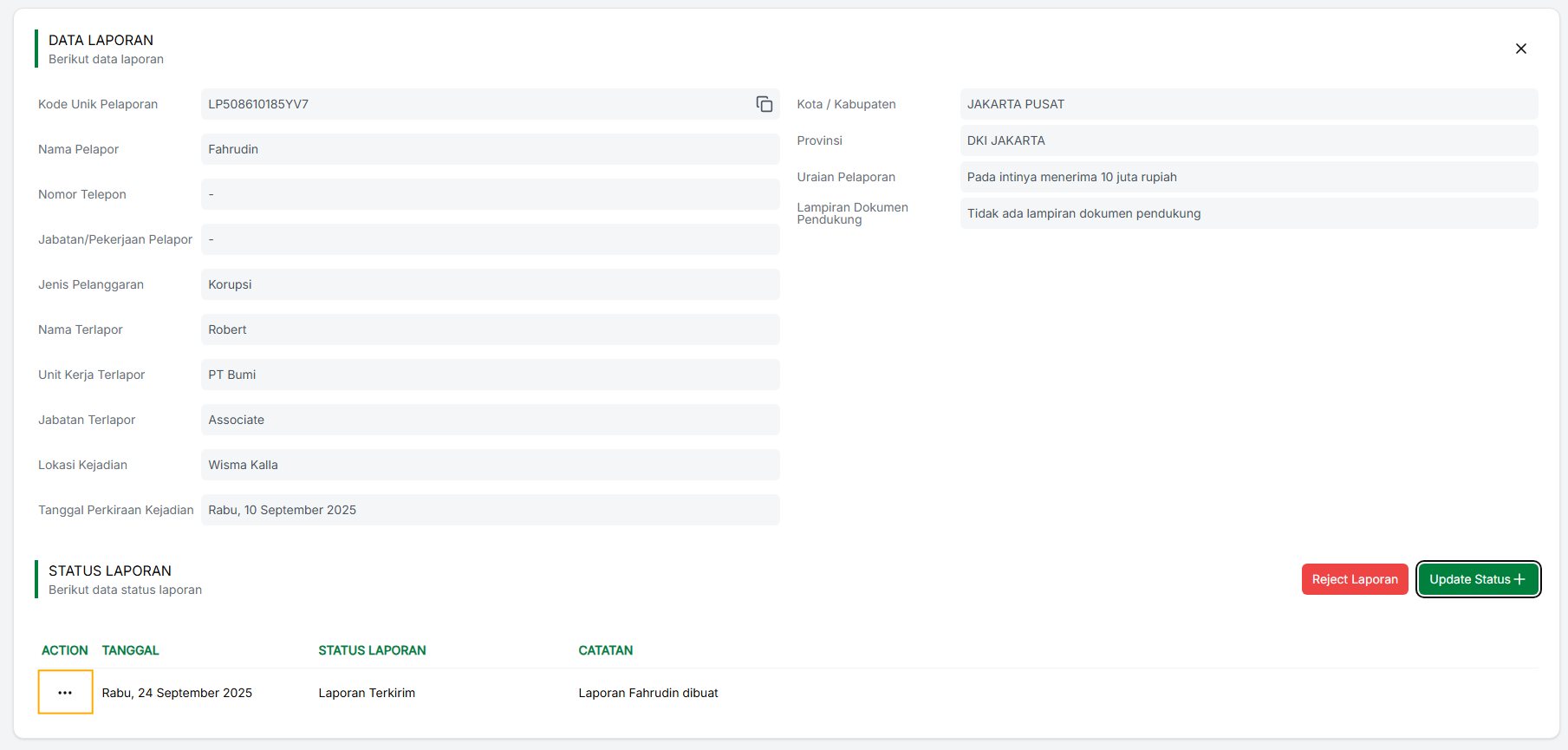Click the STATUS LAPORAN section heading
Viewport: 1568px width, 750px height.
point(110,571)
